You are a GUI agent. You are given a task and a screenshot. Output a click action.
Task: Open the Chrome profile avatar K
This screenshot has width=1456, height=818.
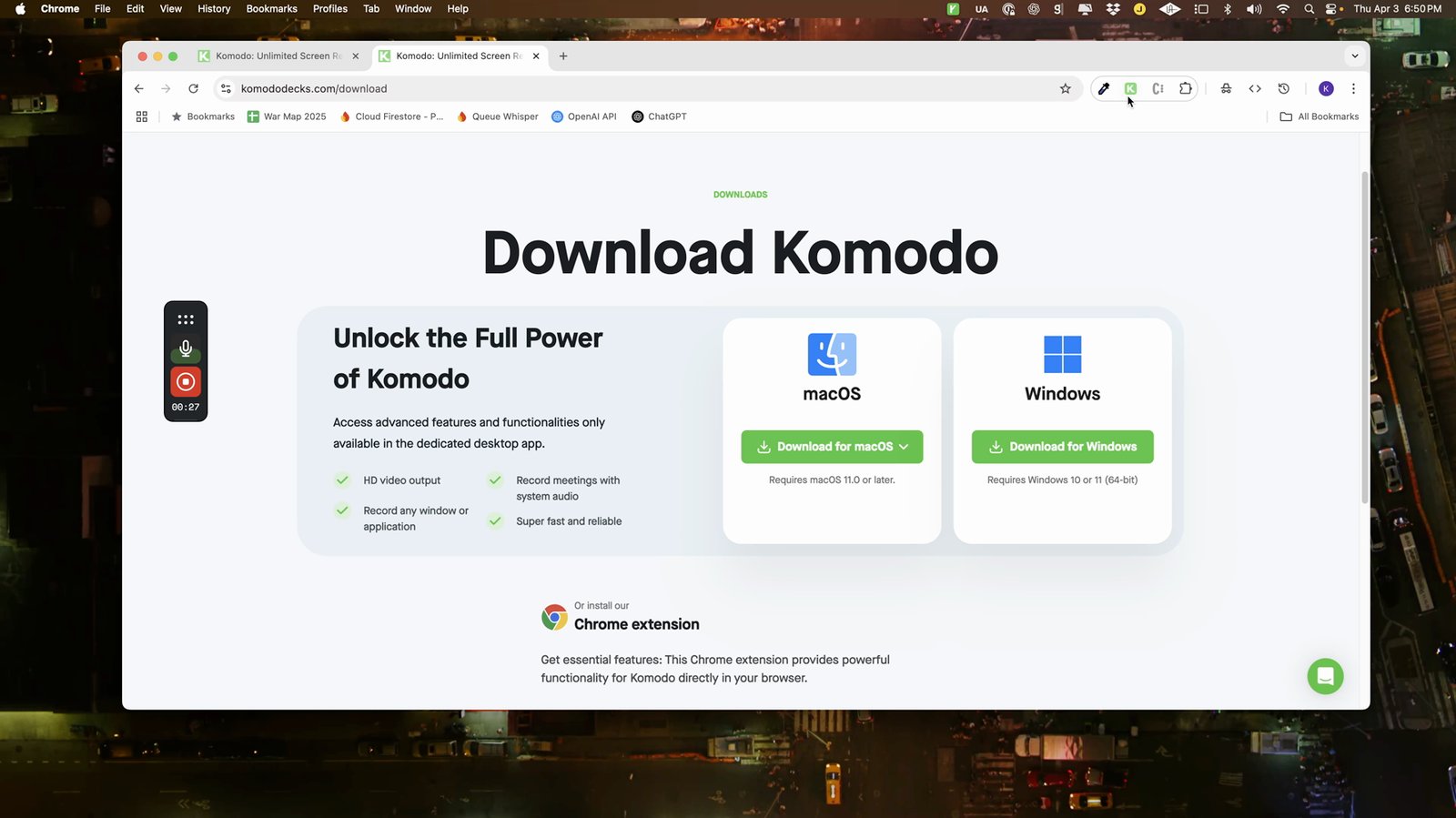1326,88
